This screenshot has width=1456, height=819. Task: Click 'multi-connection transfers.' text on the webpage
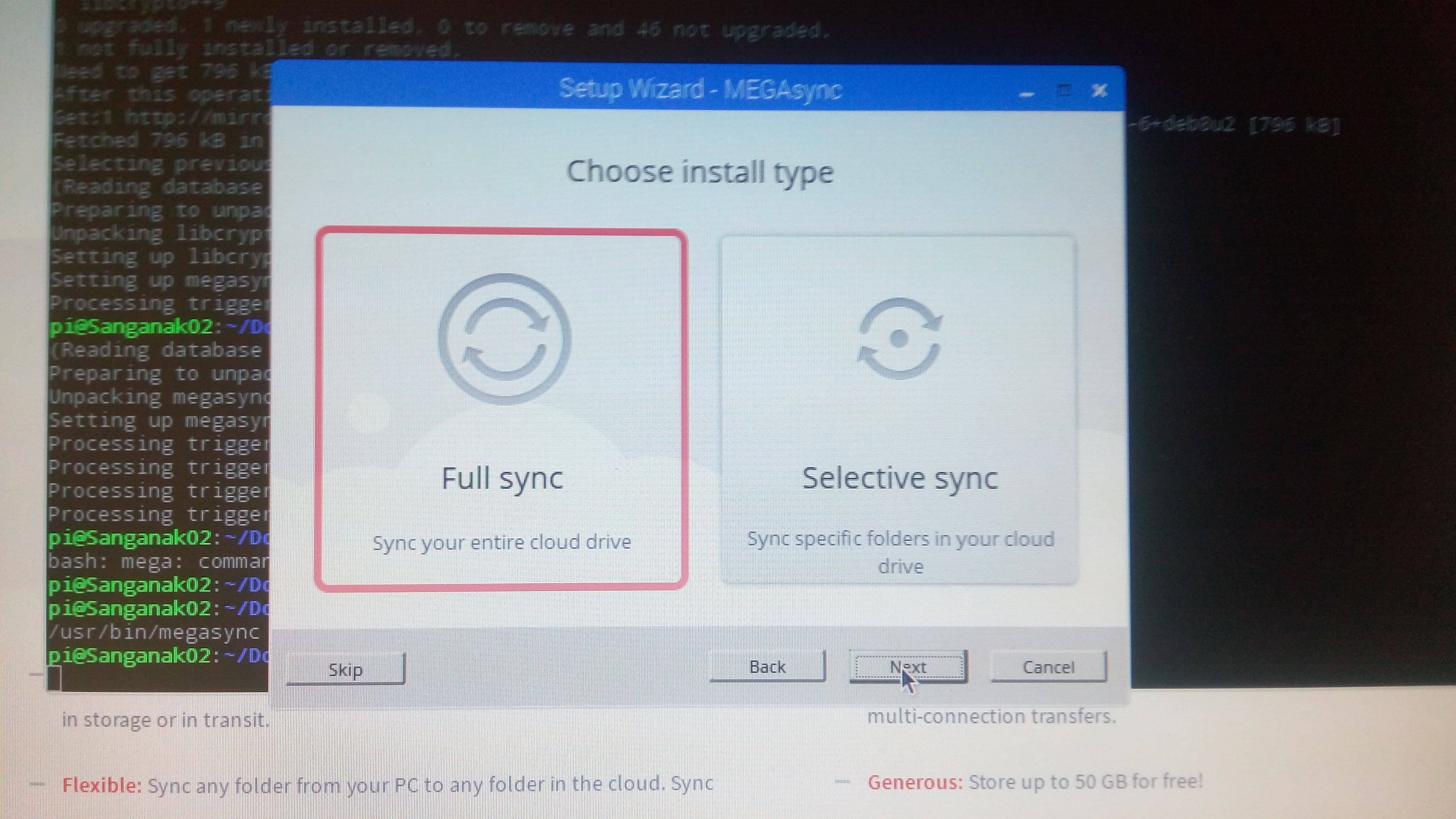(992, 717)
